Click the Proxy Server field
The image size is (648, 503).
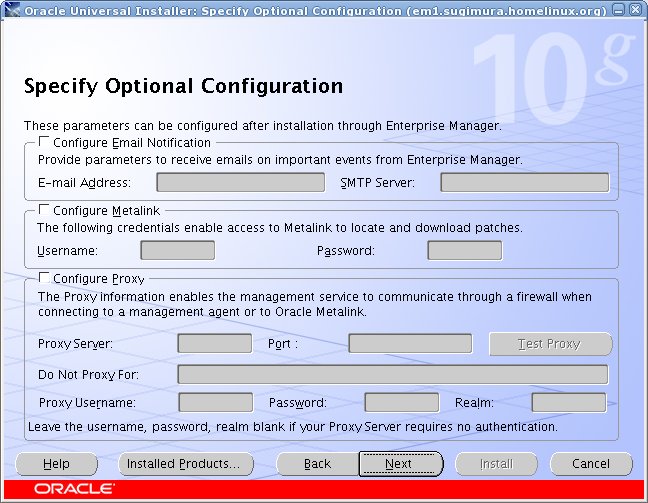pyautogui.click(x=215, y=343)
